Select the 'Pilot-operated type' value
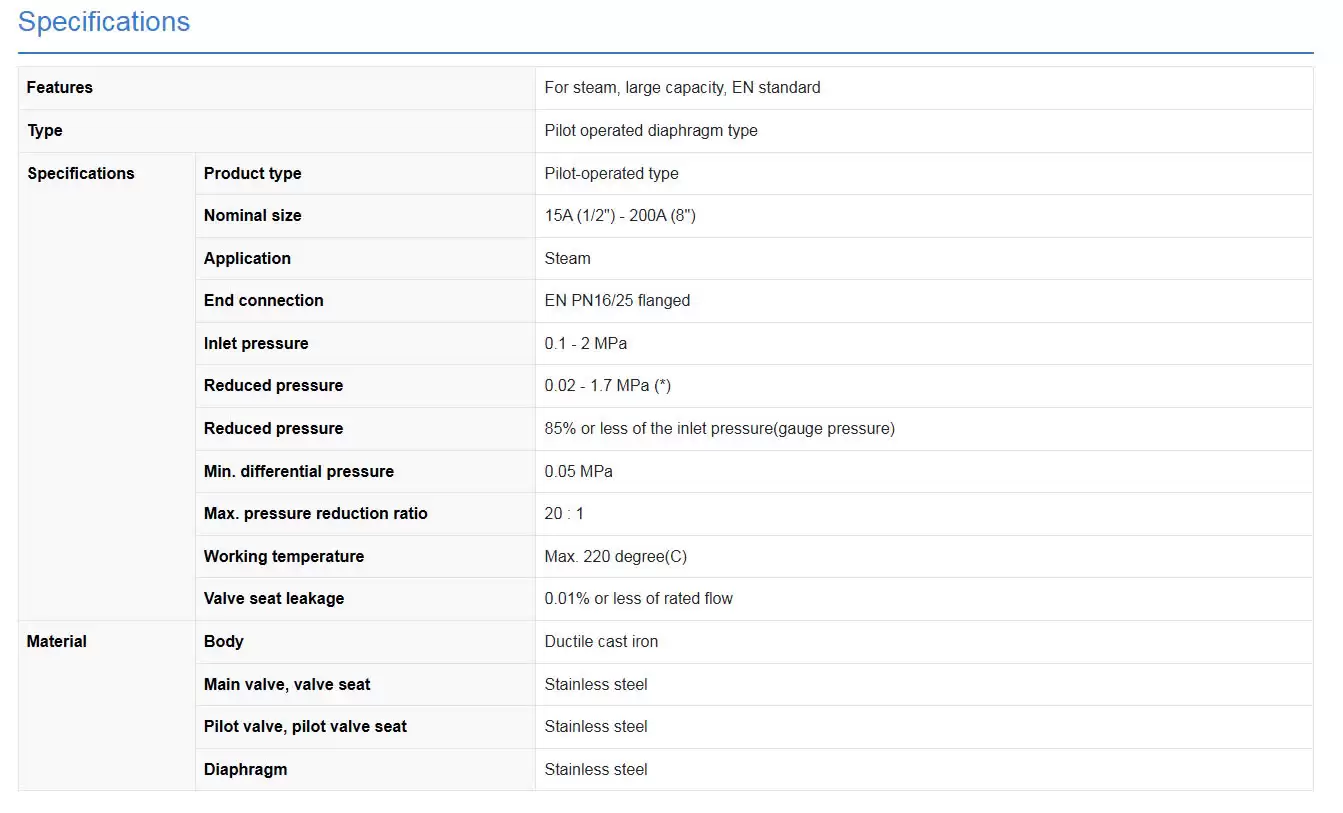The image size is (1343, 813). pyautogui.click(x=612, y=174)
